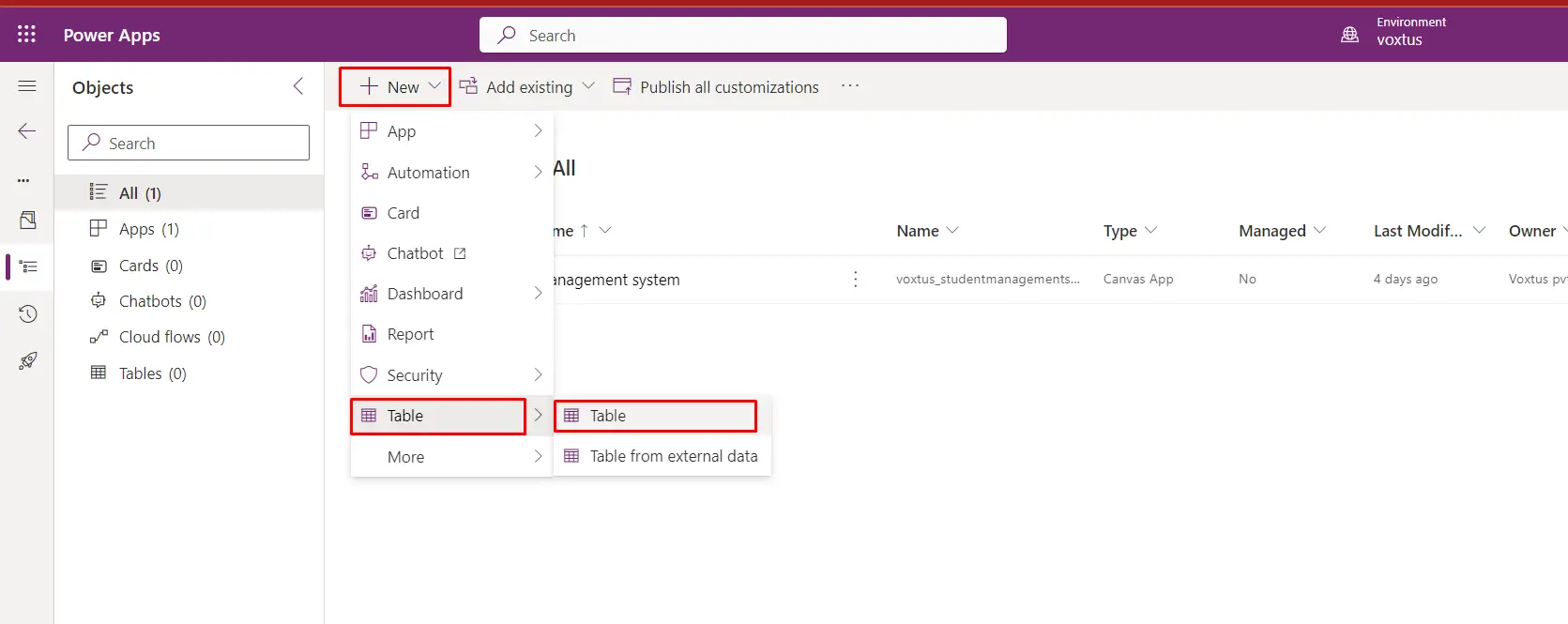Image resolution: width=1568 pixels, height=624 pixels.
Task: Select Table from the submenu
Action: click(x=655, y=416)
